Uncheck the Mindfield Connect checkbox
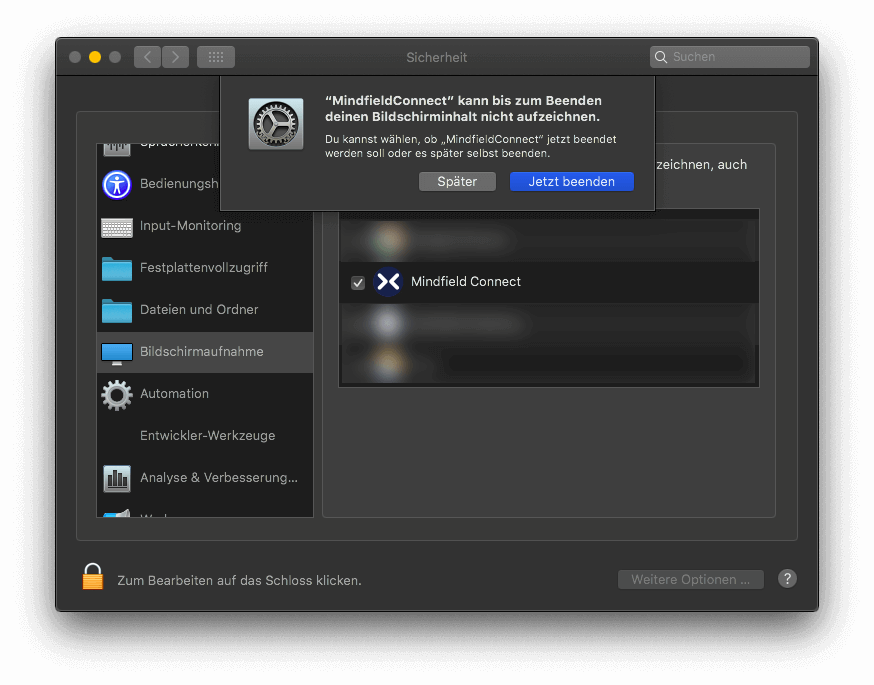874x685 pixels. (x=358, y=283)
